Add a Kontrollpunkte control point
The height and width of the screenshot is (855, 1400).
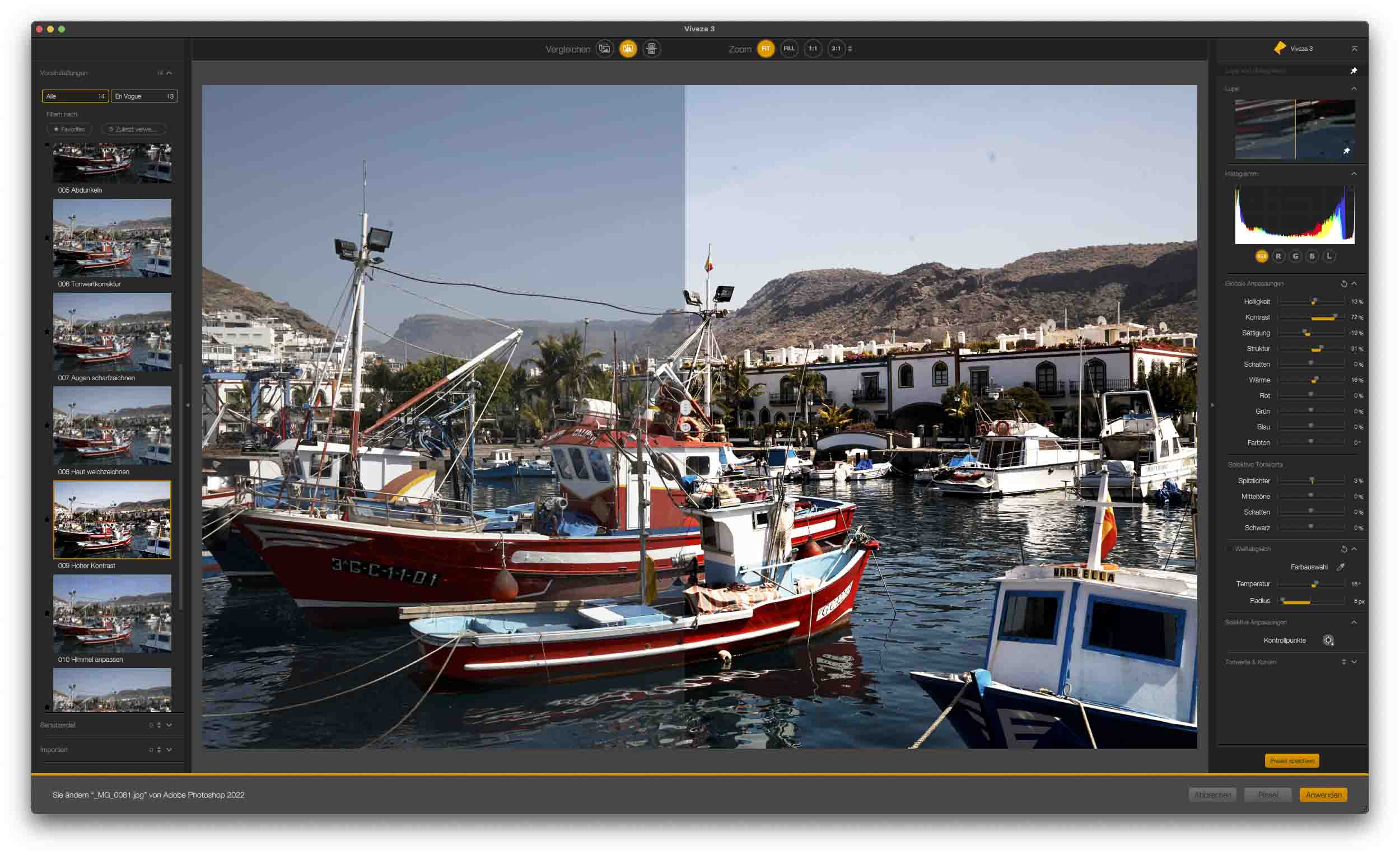(1328, 640)
